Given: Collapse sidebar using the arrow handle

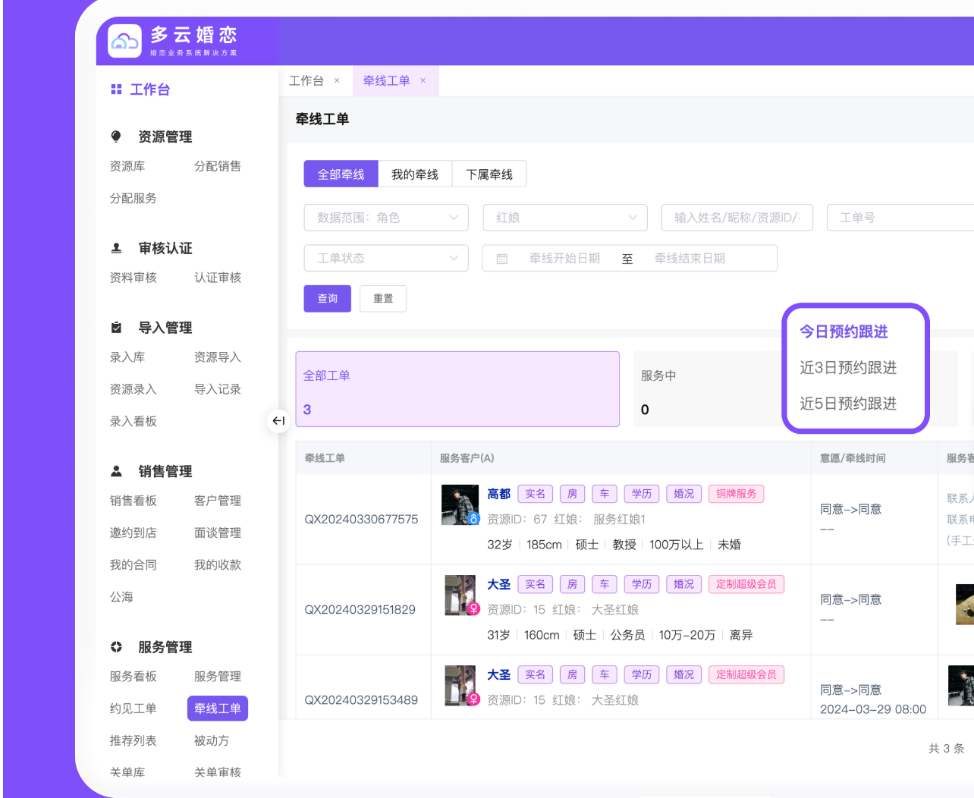Looking at the screenshot, I should point(278,421).
